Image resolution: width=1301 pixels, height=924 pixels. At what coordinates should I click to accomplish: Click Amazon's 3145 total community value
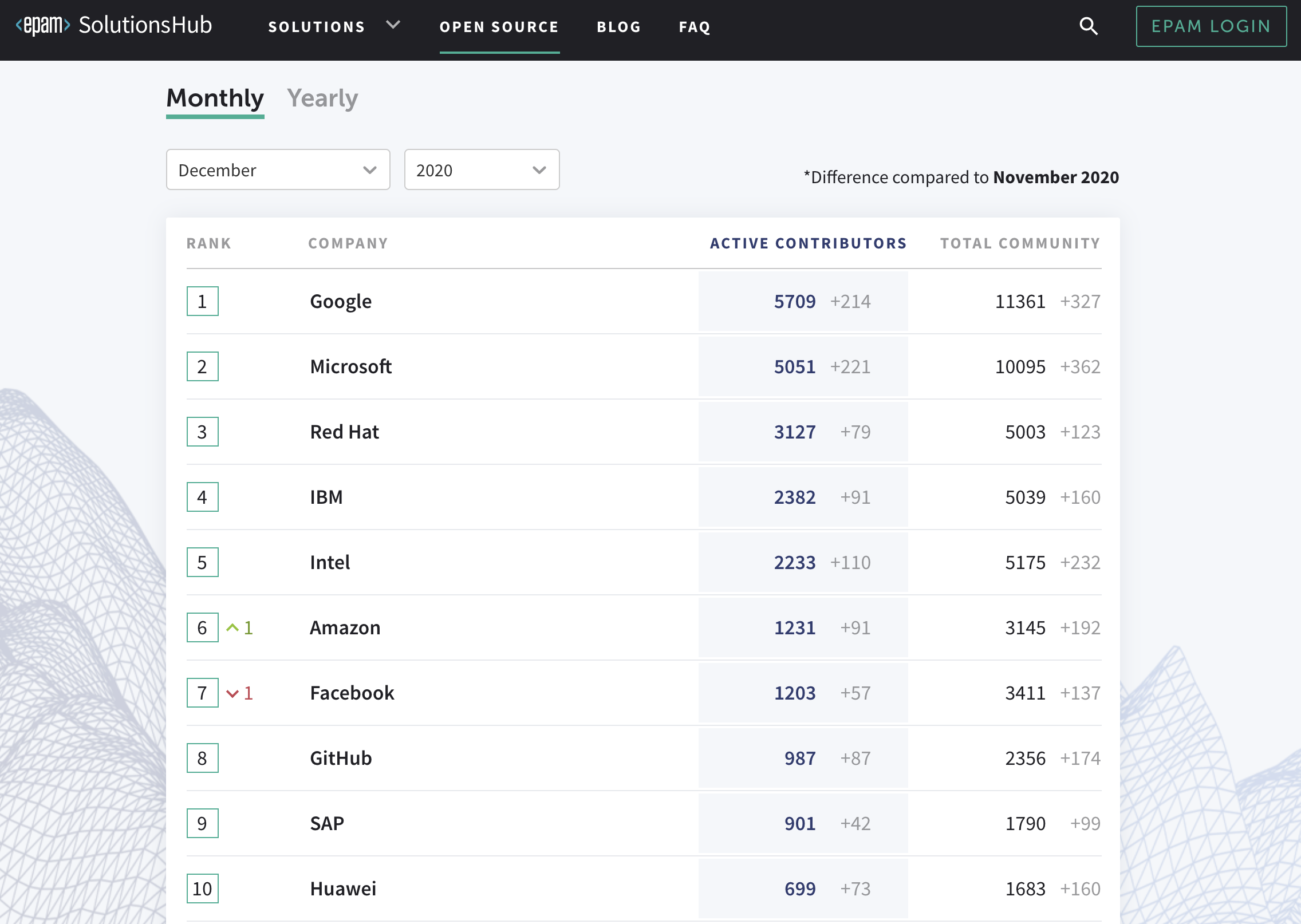click(x=1026, y=627)
